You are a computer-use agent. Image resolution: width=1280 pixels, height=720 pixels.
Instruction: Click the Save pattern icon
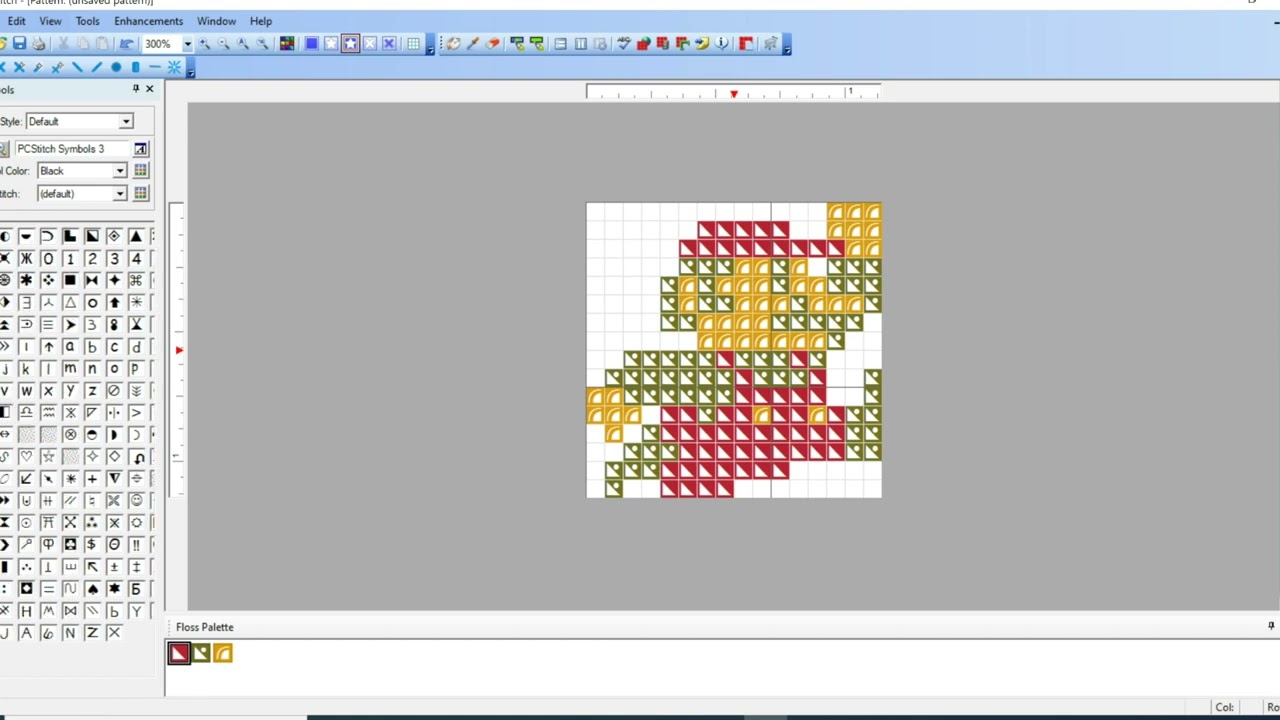pyautogui.click(x=19, y=44)
